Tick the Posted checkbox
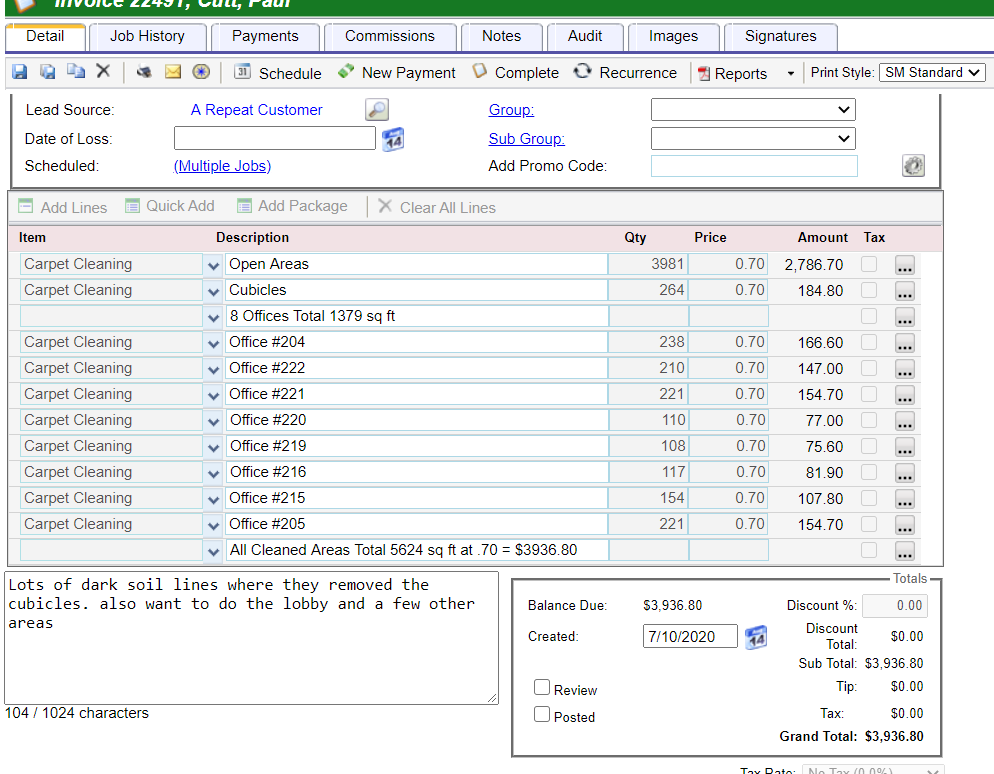Screen dimensions: 994x774 542,715
